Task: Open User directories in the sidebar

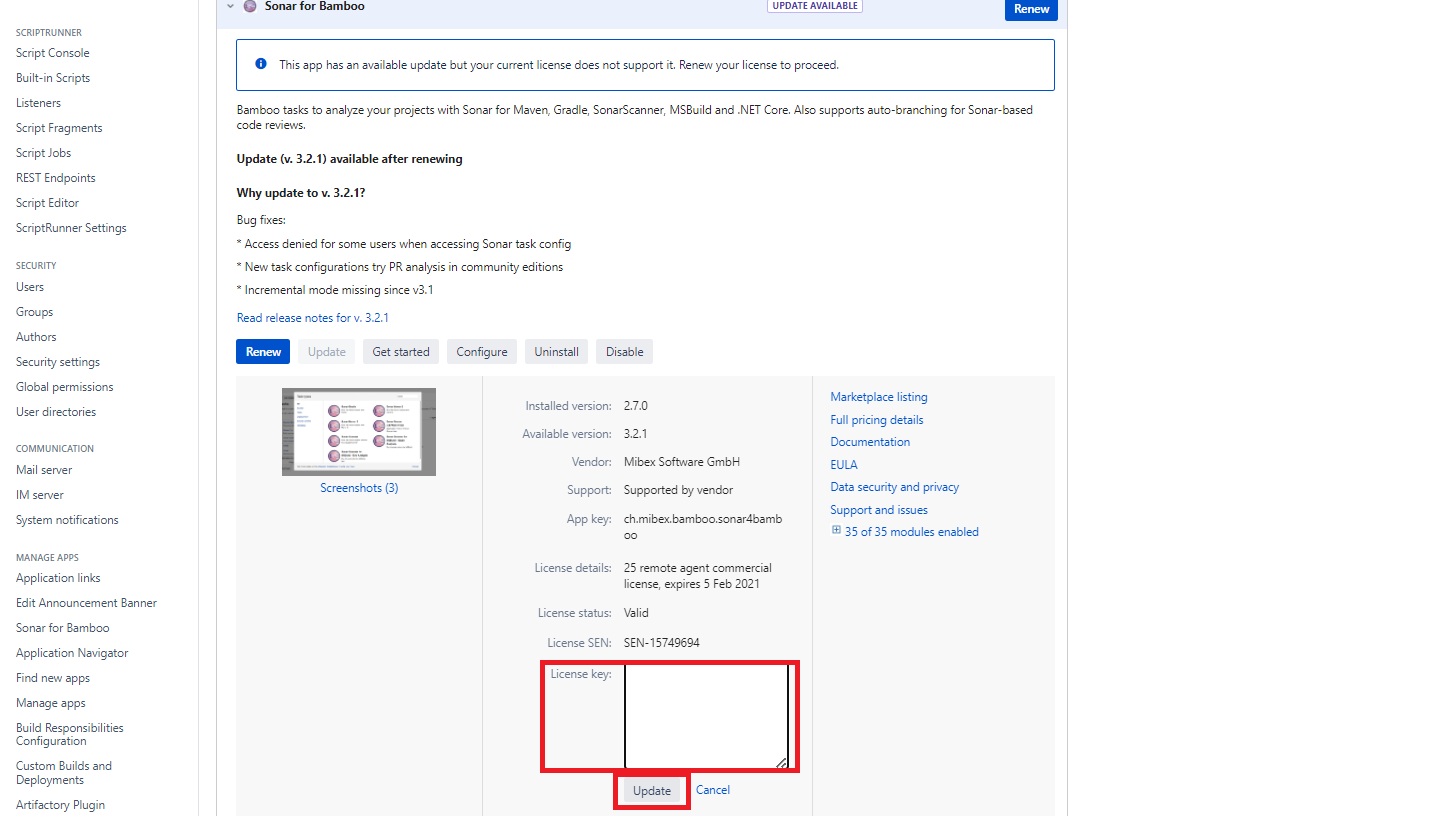Action: tap(56, 412)
